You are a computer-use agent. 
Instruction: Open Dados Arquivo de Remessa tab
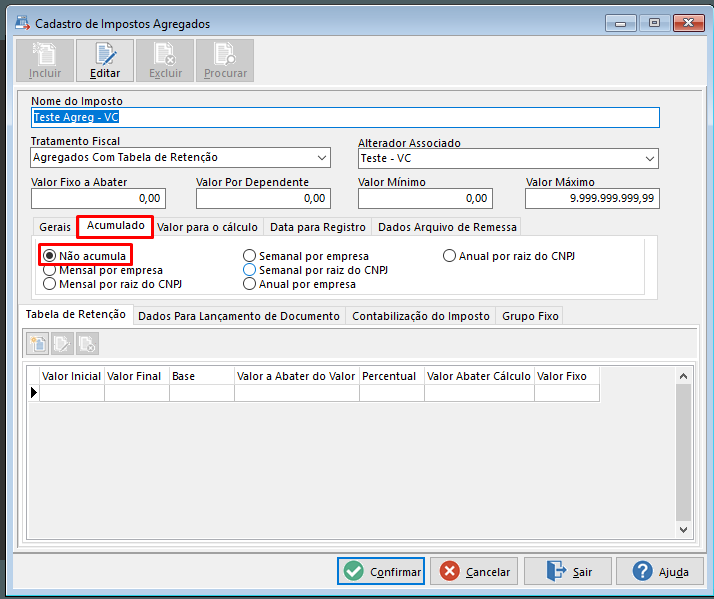click(447, 227)
